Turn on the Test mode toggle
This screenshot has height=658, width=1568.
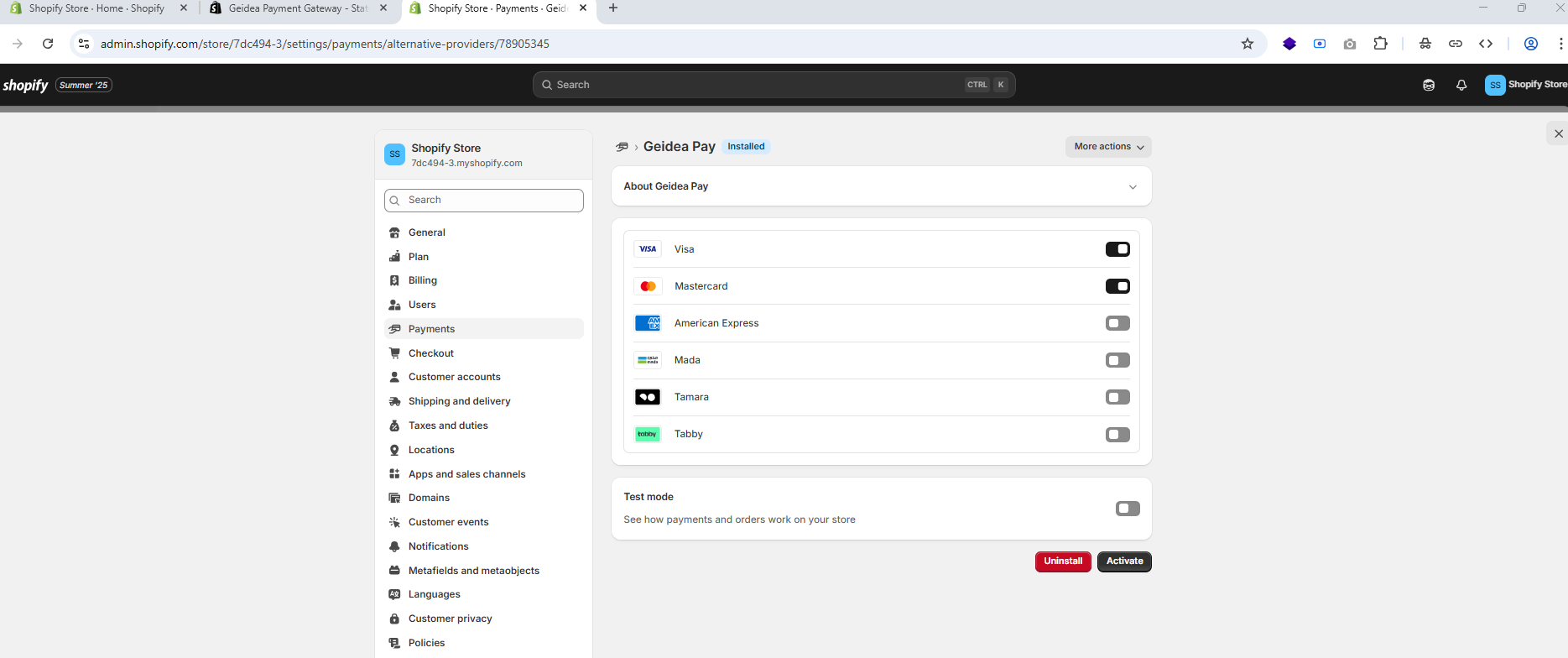tap(1128, 509)
